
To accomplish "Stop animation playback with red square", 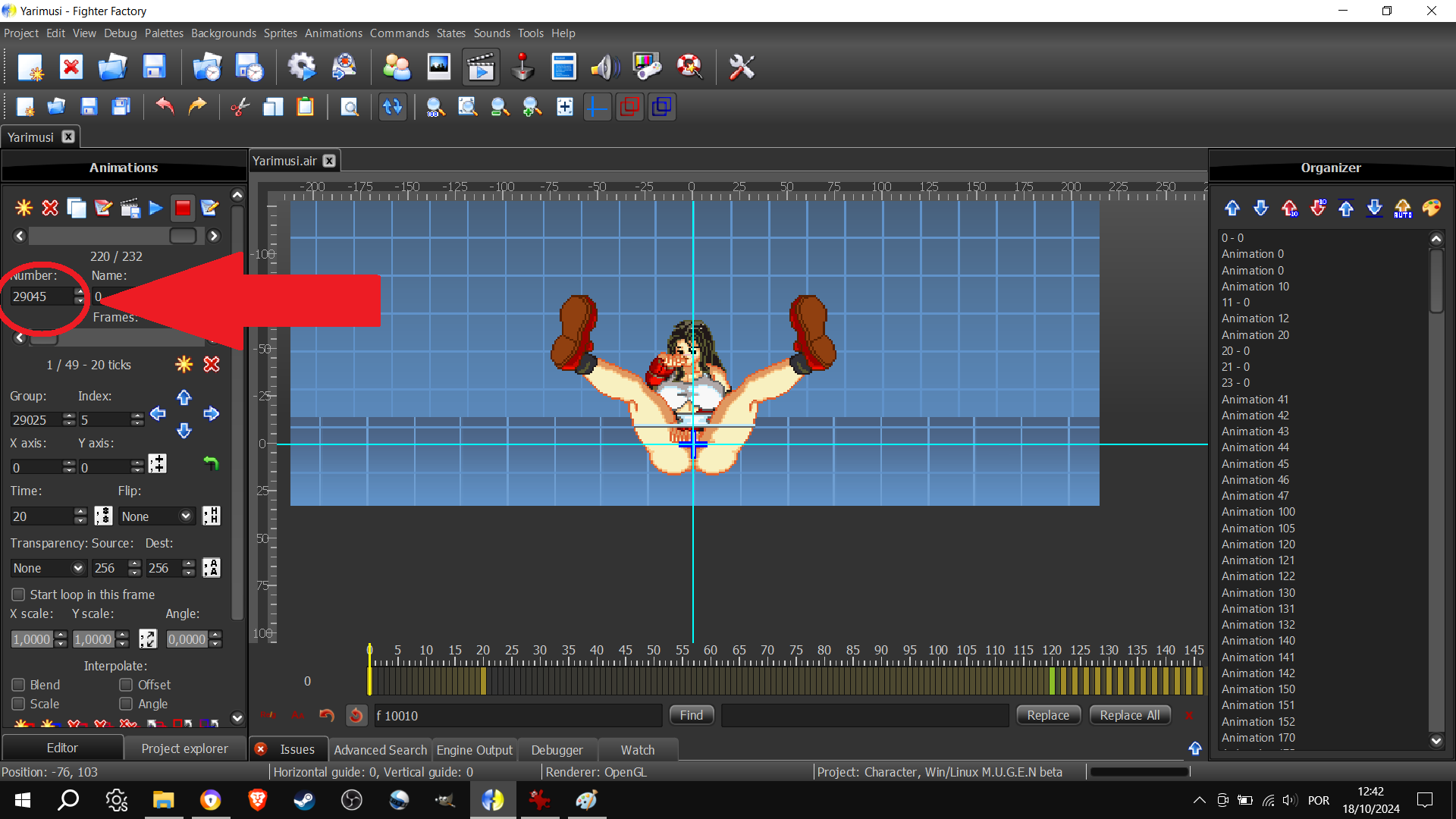I will (183, 208).
